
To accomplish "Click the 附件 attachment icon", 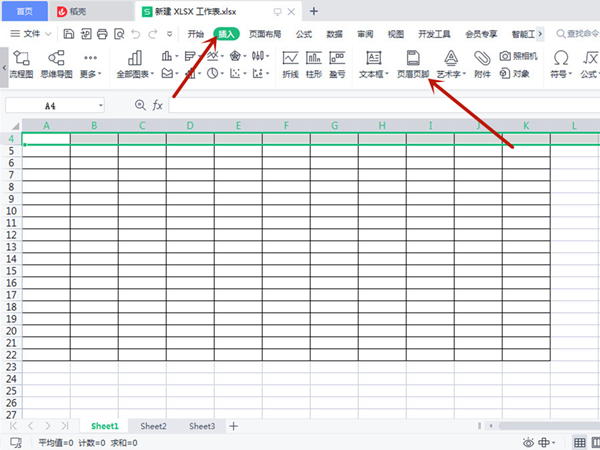I will 482,60.
